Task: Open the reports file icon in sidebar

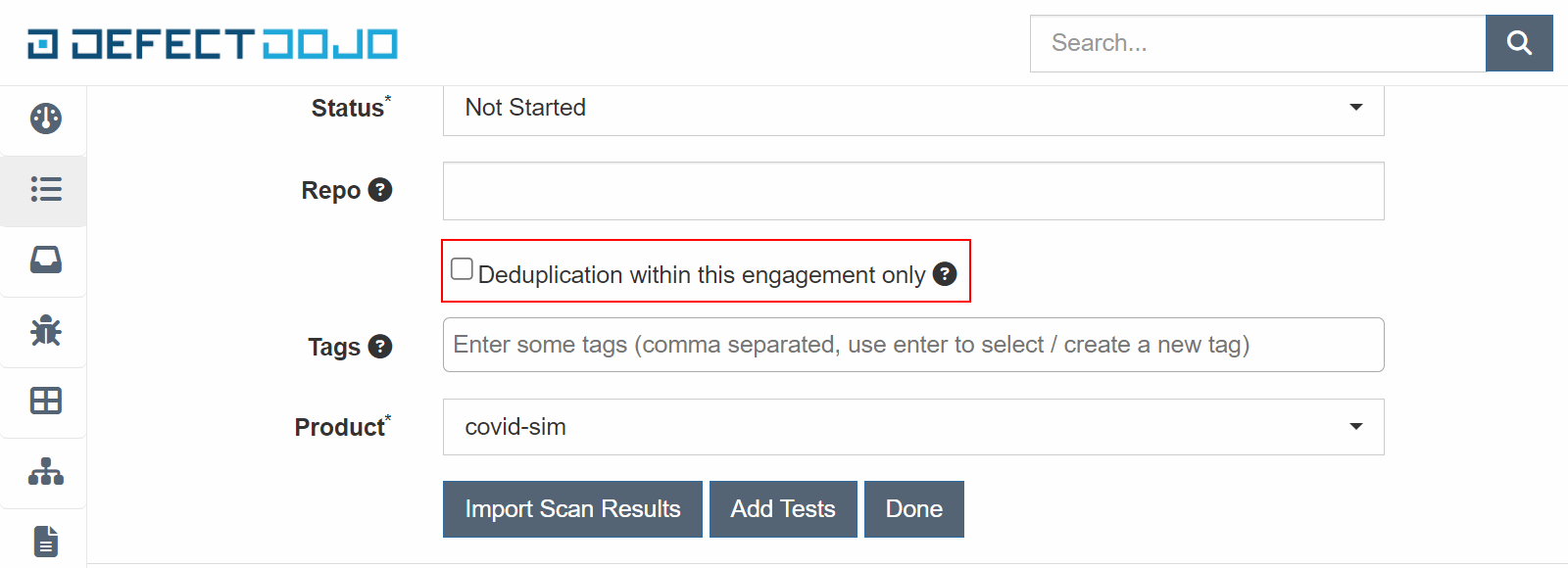Action: coord(45,541)
